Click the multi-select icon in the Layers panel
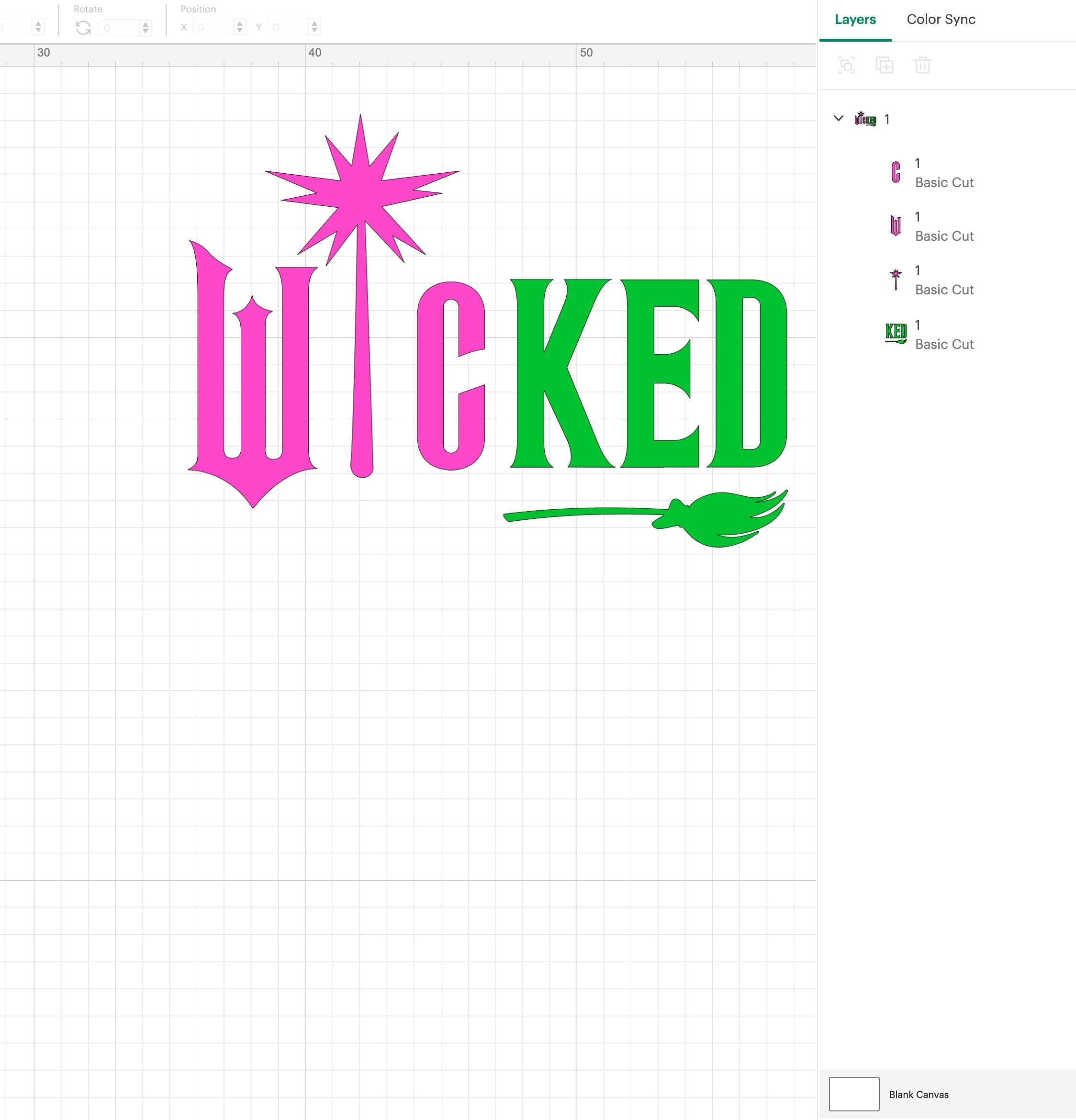 (846, 66)
